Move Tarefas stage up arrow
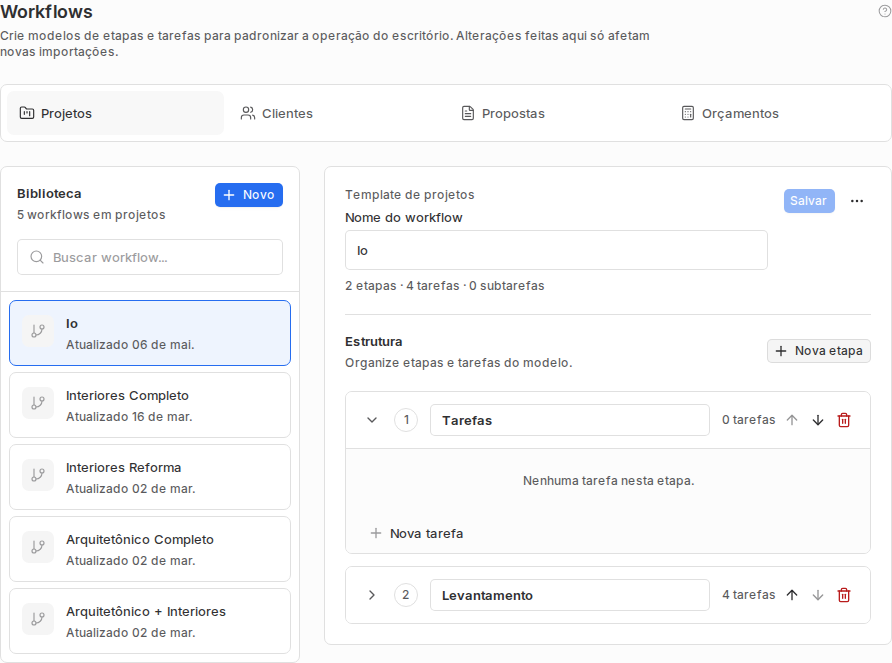 click(792, 420)
